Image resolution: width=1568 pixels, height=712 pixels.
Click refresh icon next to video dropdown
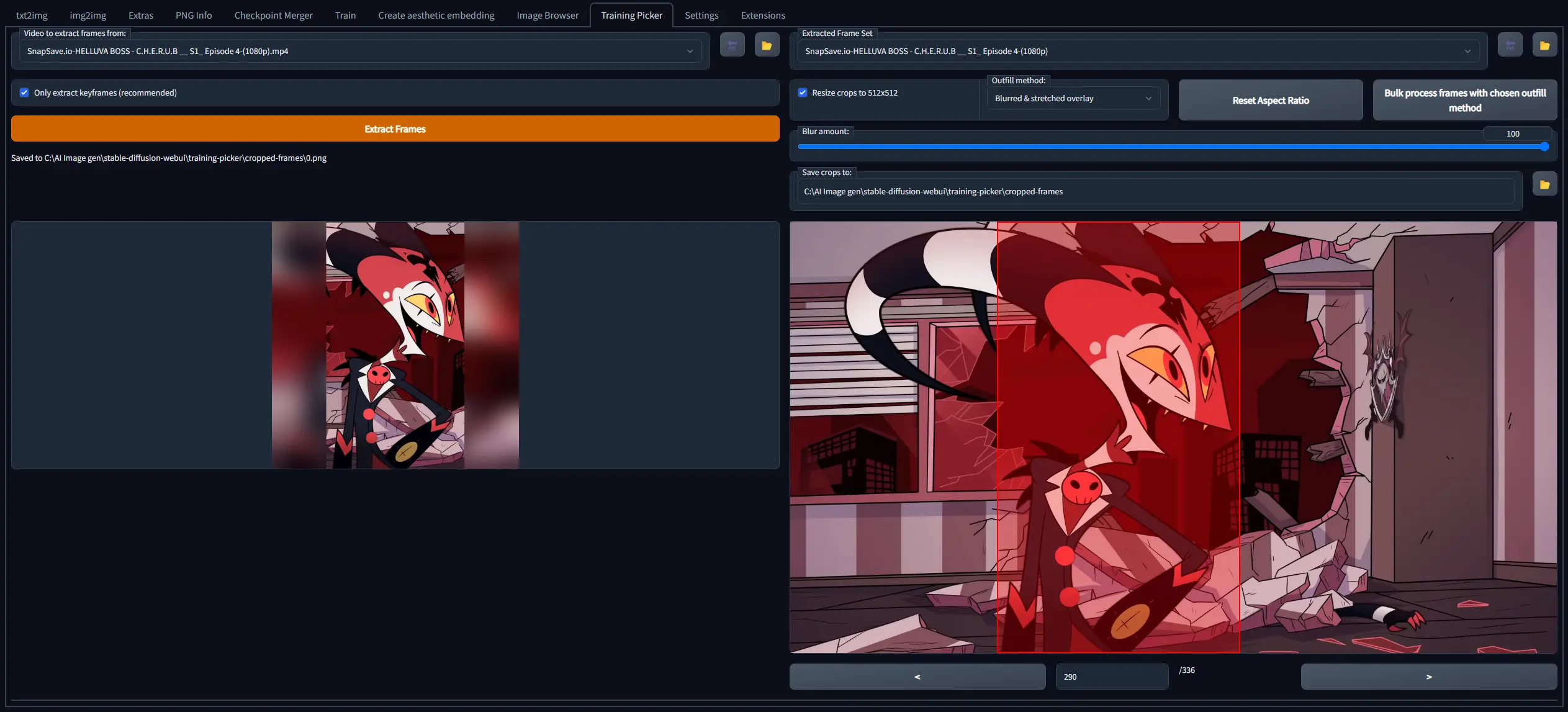732,45
